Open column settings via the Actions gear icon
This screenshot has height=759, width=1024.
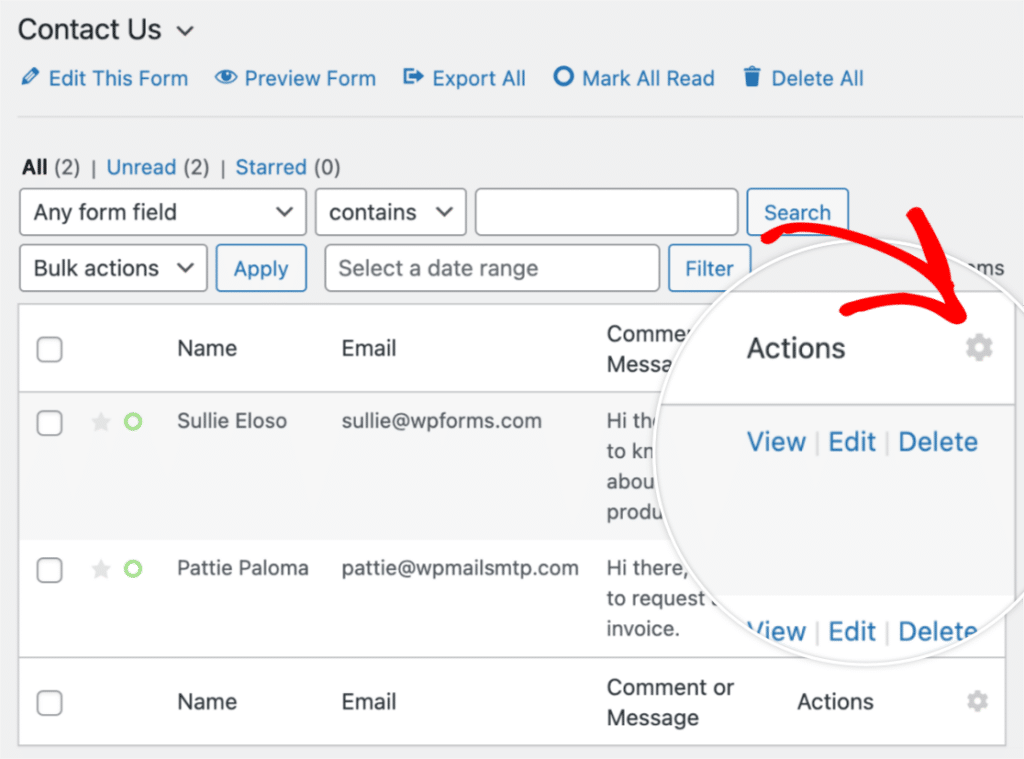[x=978, y=347]
